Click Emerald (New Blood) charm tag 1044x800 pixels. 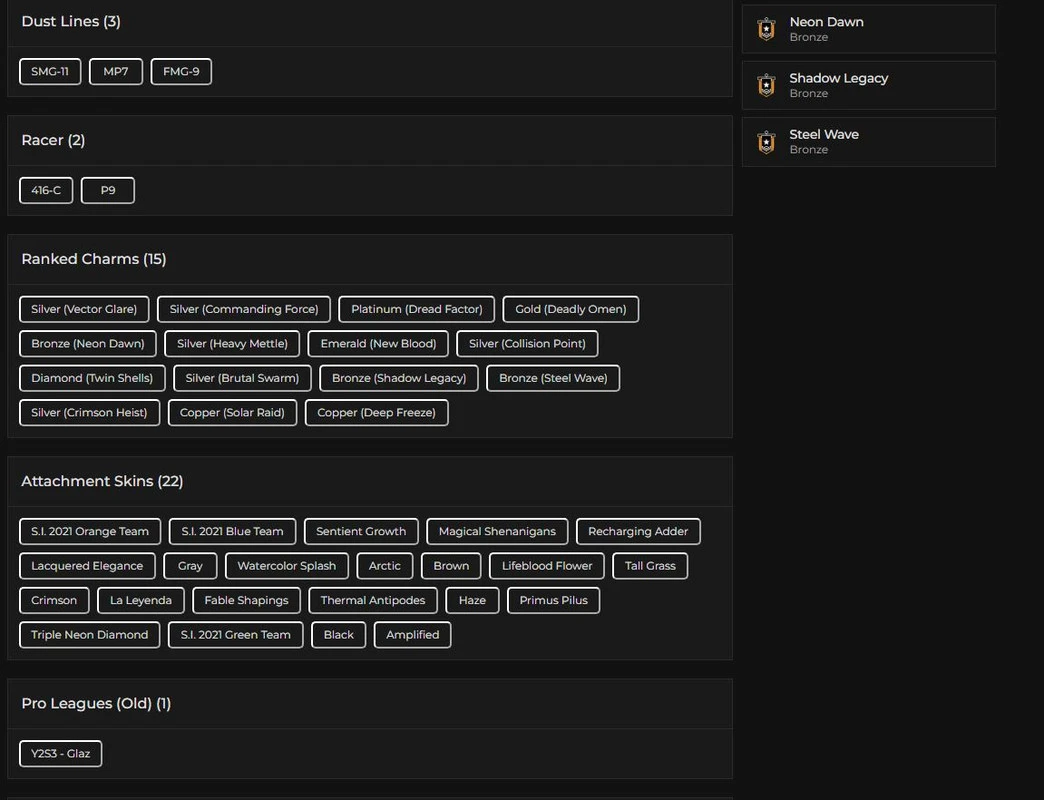(x=378, y=343)
